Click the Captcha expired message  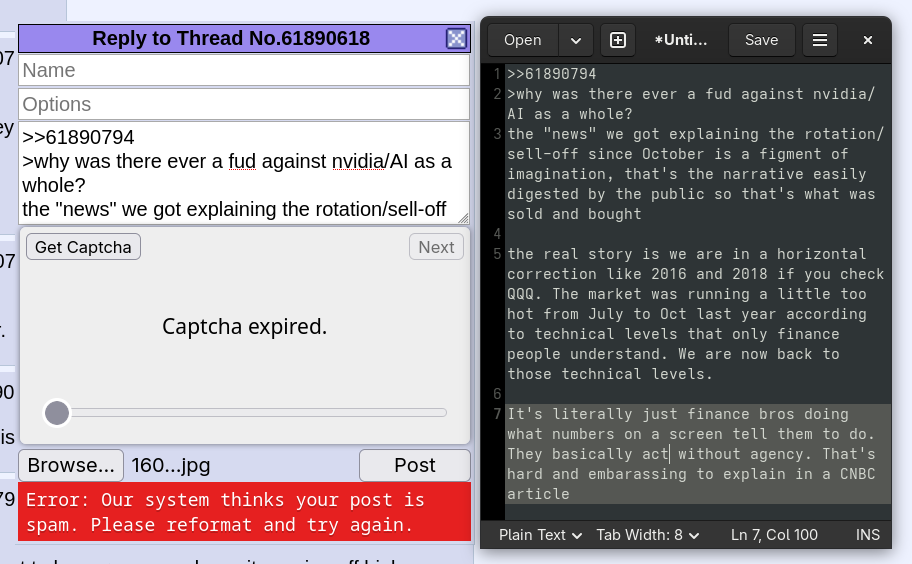(x=244, y=326)
